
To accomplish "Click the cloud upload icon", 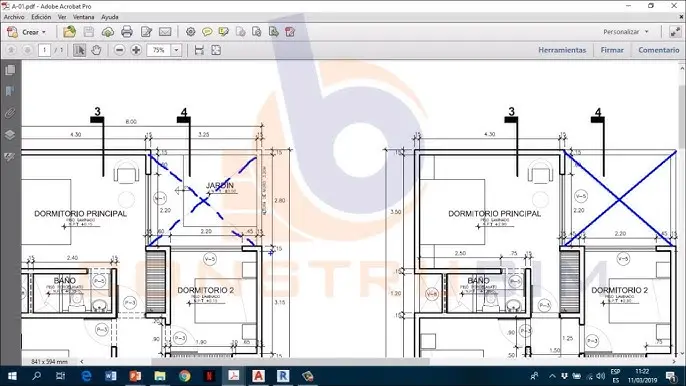I will (x=108, y=32).
